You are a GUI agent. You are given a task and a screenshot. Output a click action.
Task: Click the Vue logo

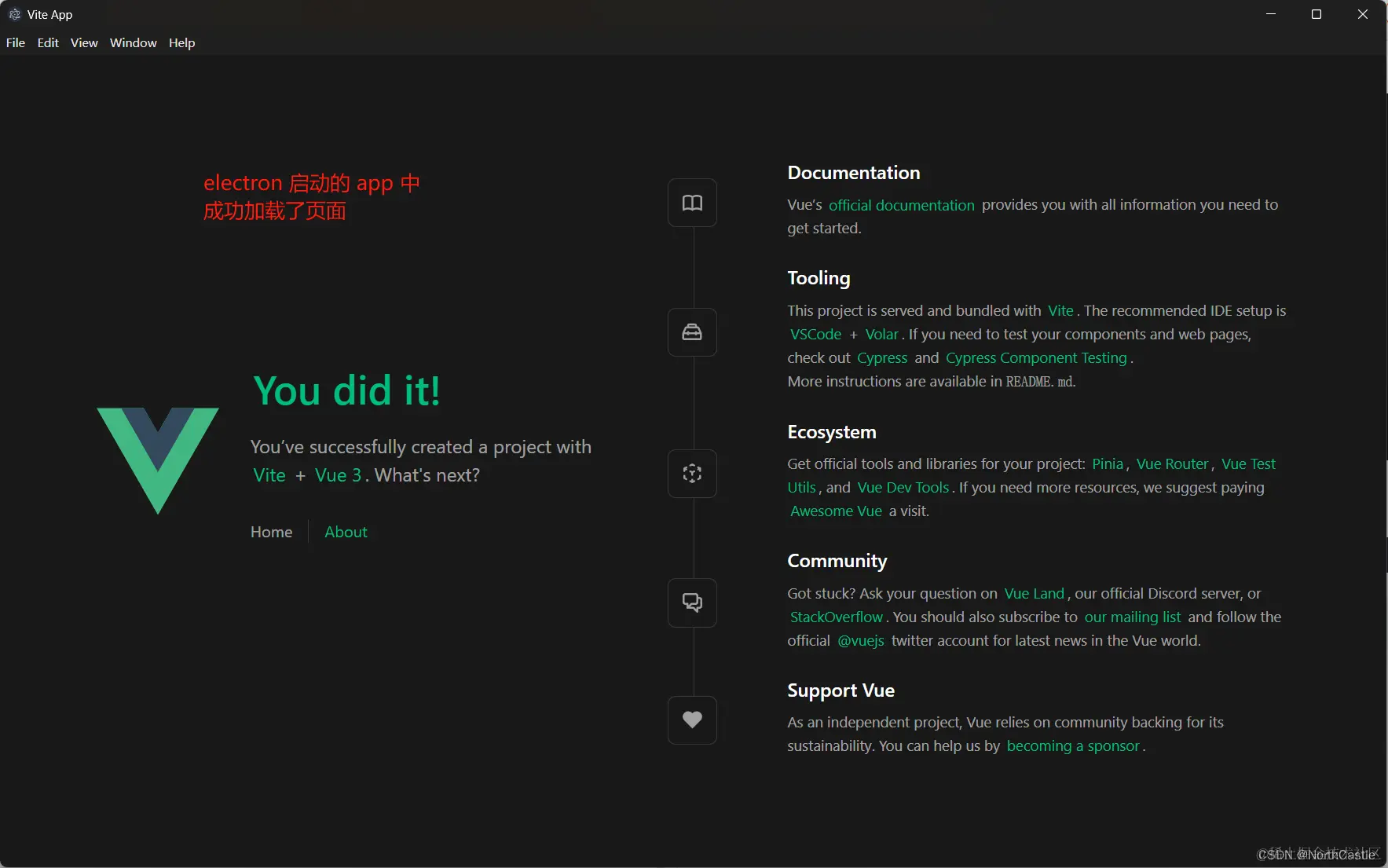158,460
